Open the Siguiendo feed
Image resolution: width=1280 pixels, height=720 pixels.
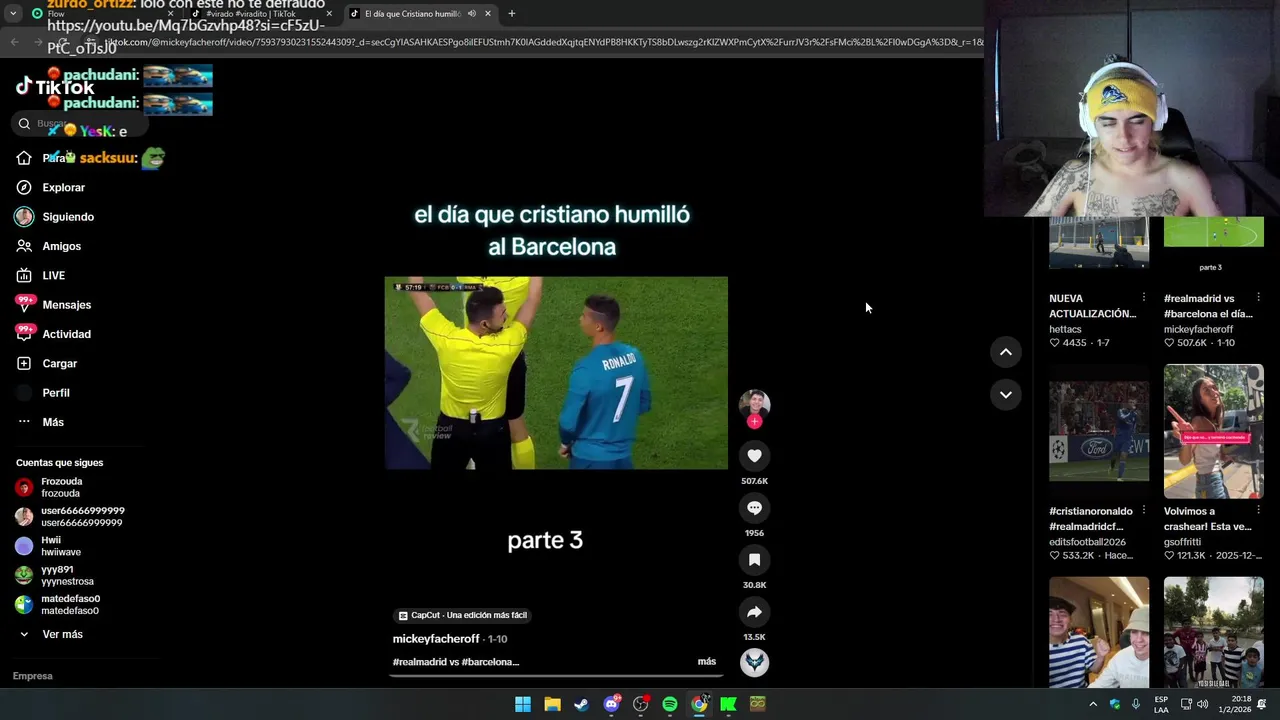click(x=68, y=217)
